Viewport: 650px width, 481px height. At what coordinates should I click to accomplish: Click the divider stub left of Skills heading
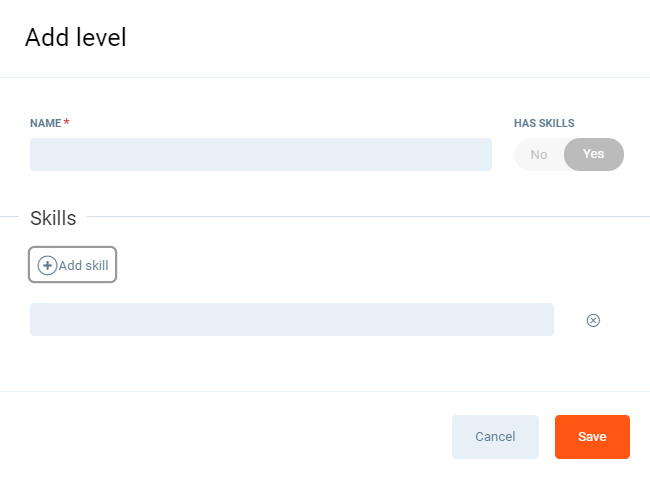(x=10, y=216)
